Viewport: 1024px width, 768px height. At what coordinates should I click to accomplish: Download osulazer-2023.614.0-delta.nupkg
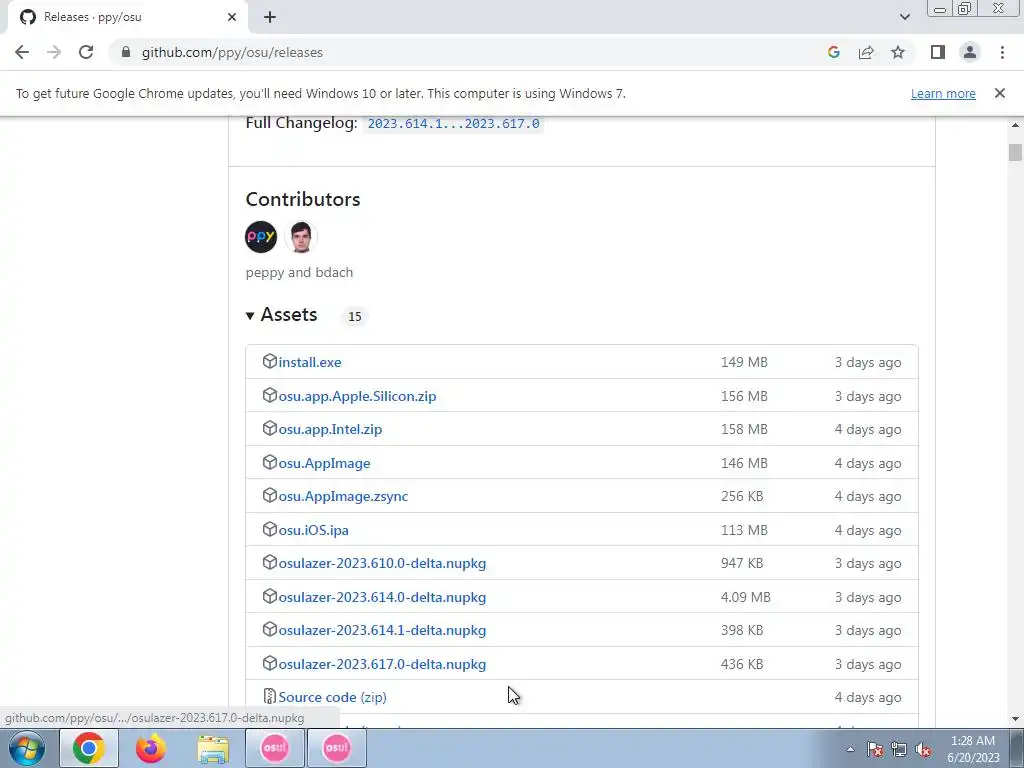(382, 597)
